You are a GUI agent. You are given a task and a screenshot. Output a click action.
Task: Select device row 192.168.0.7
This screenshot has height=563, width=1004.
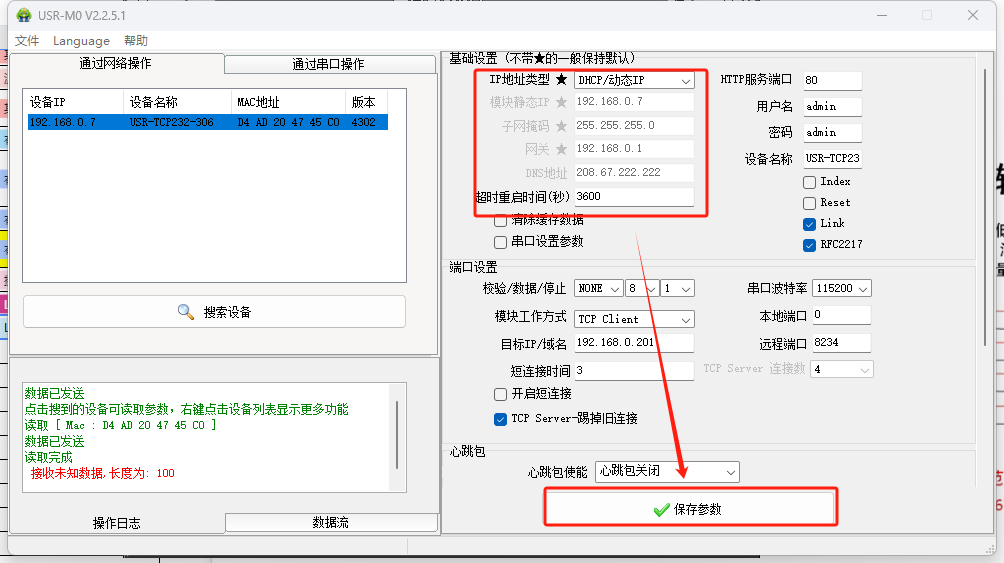207,122
